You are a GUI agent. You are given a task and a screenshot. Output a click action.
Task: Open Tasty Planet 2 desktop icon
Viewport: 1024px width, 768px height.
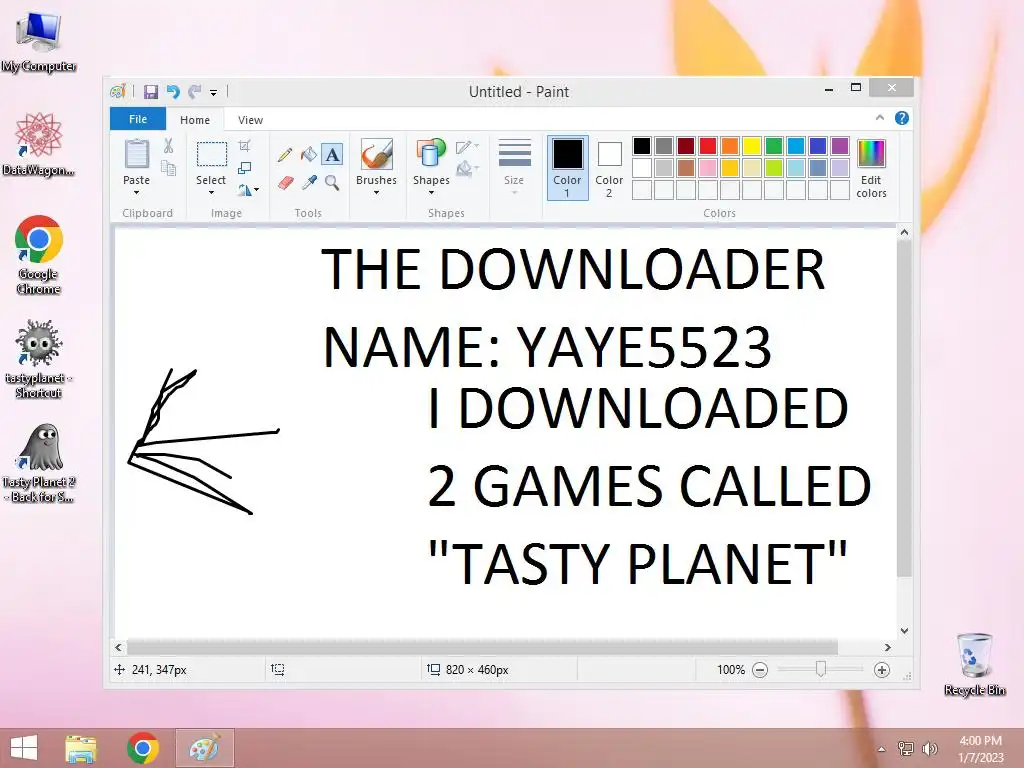click(39, 464)
